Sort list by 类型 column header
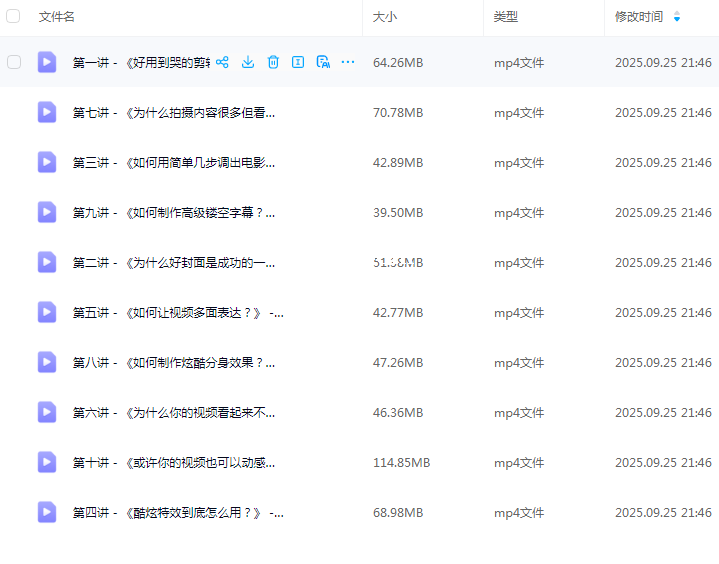719x564 pixels. point(506,17)
